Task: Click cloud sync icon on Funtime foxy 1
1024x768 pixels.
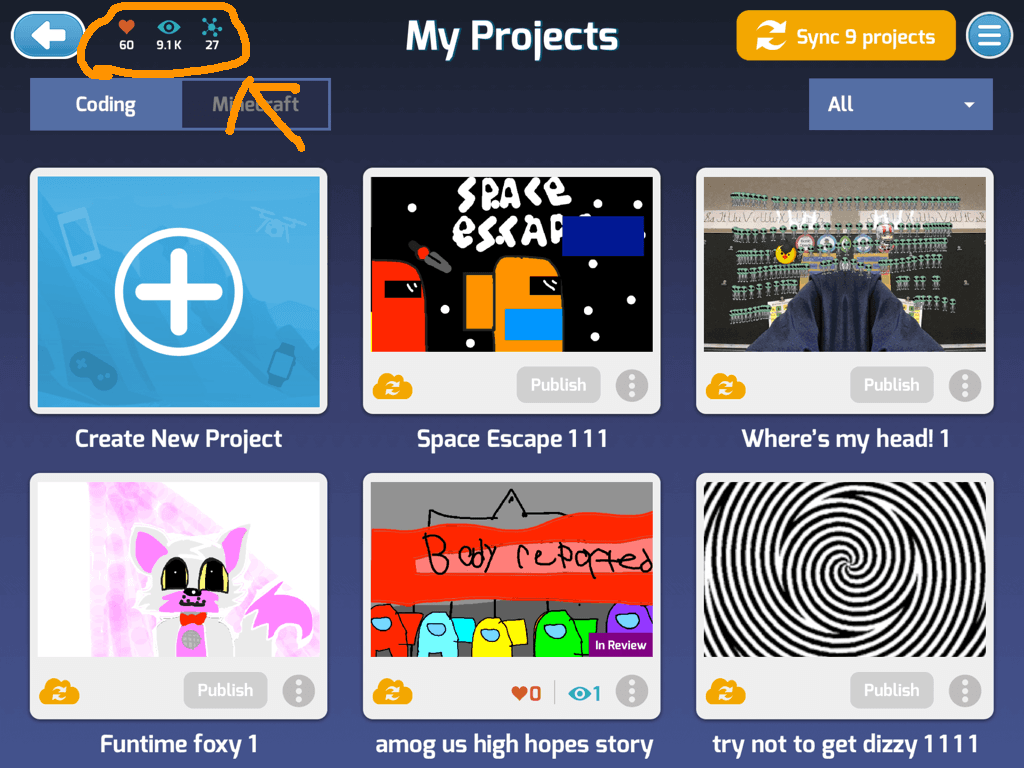Action: (59, 692)
